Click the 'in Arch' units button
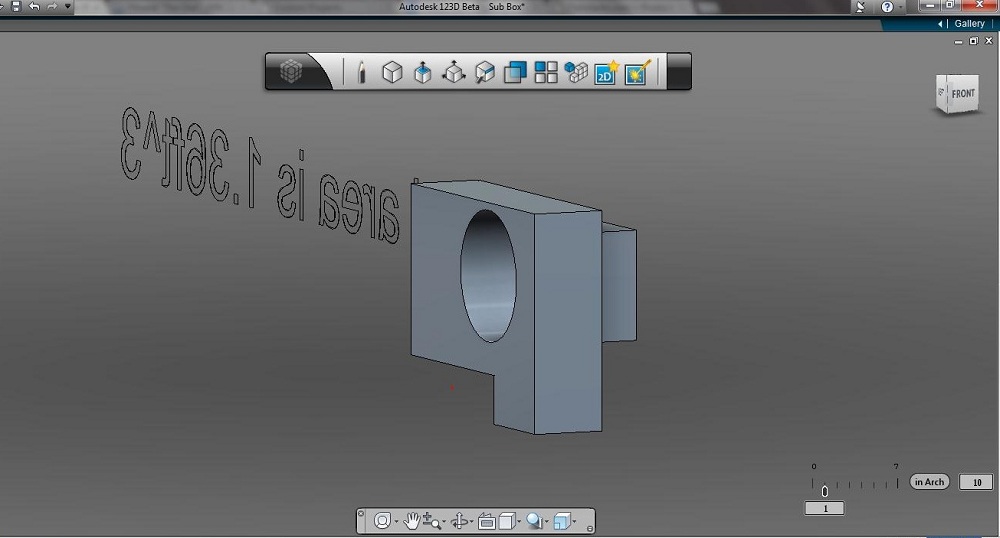Image resolution: width=1000 pixels, height=538 pixels. (929, 482)
